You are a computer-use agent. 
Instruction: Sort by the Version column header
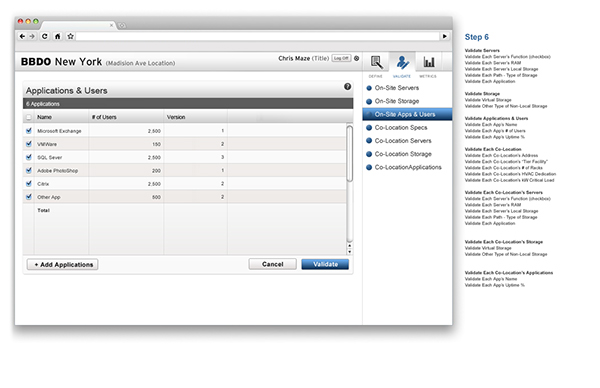coord(176,117)
